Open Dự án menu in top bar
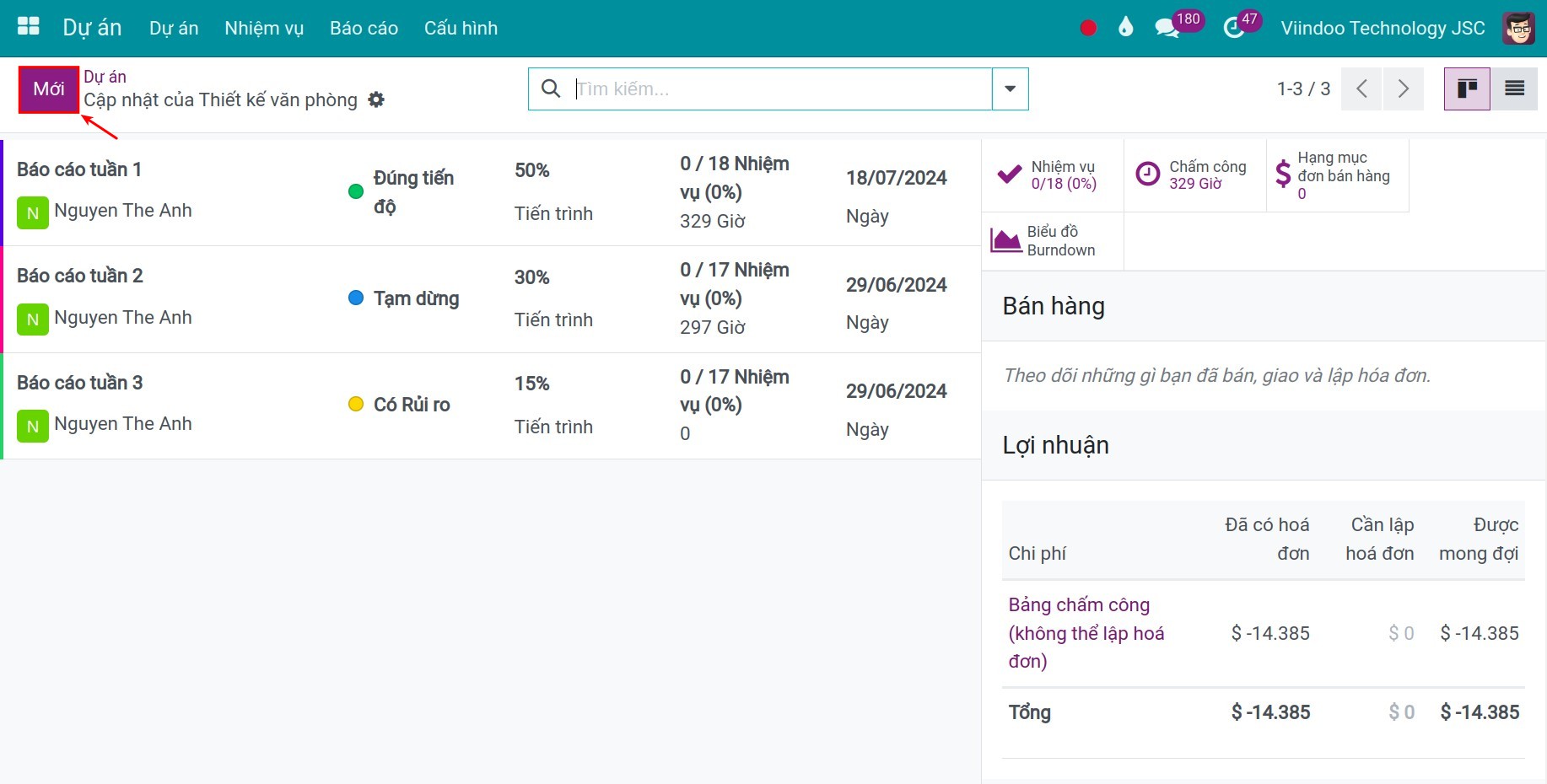This screenshot has width=1547, height=784. coord(174,28)
